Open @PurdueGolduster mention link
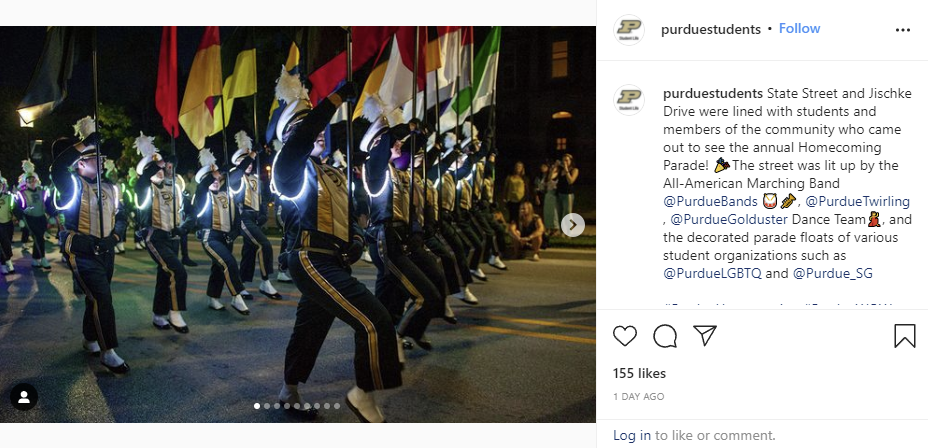This screenshot has width=928, height=448. tap(729, 220)
